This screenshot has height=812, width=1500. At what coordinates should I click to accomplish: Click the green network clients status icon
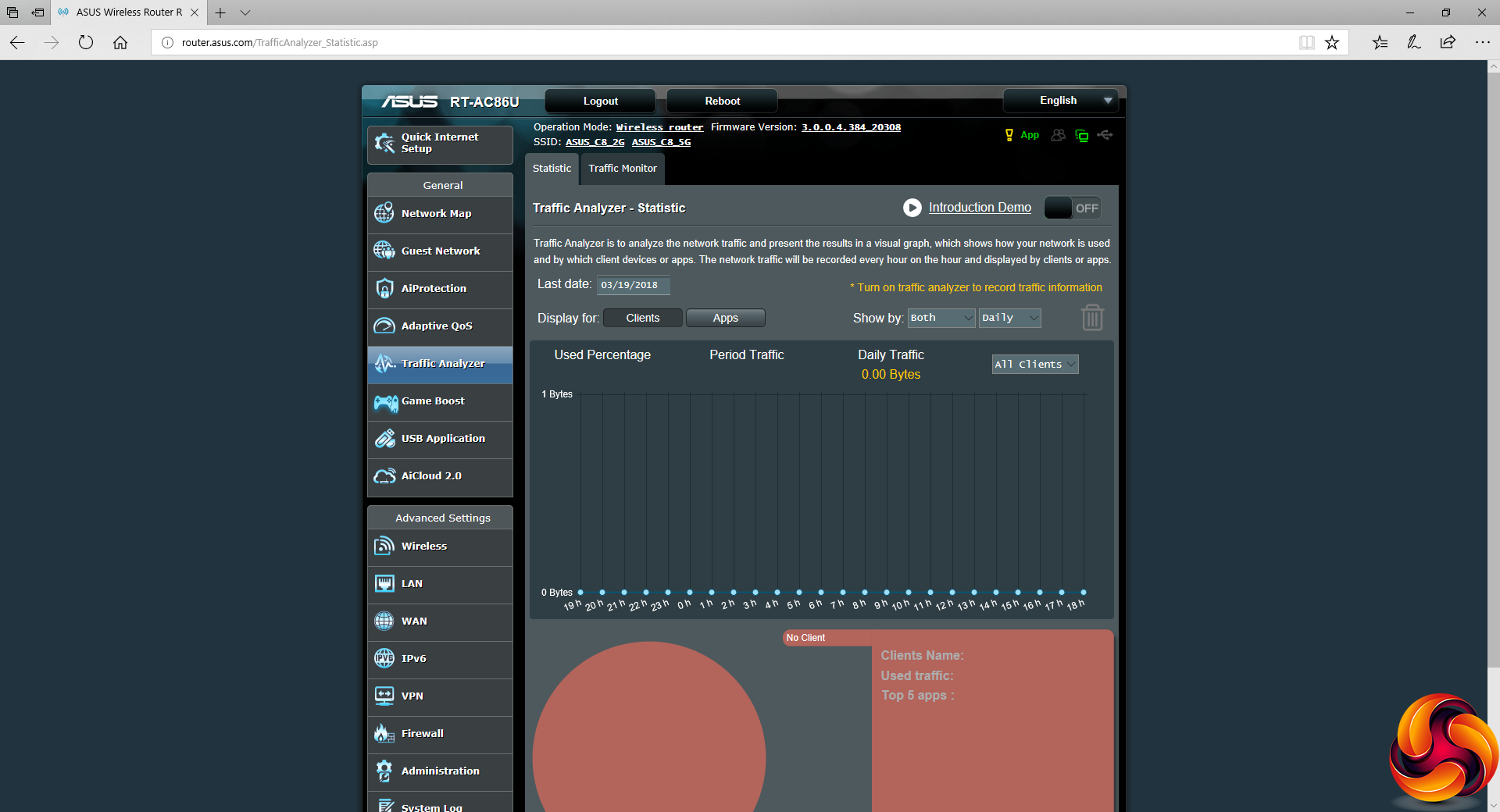tap(1082, 135)
